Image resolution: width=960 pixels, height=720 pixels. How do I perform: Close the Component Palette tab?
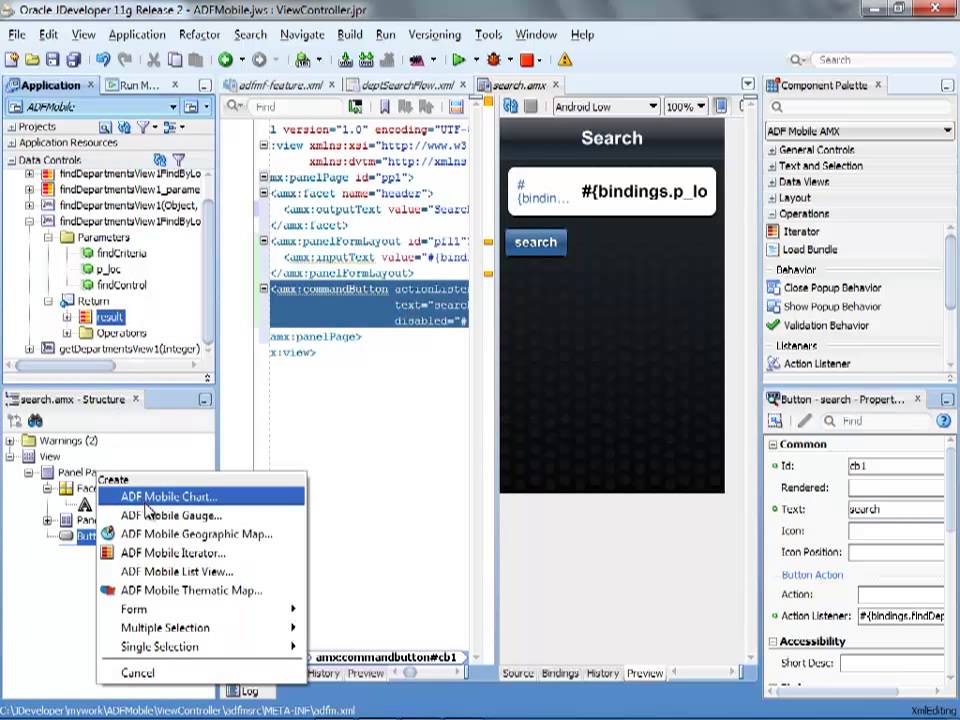point(878,84)
